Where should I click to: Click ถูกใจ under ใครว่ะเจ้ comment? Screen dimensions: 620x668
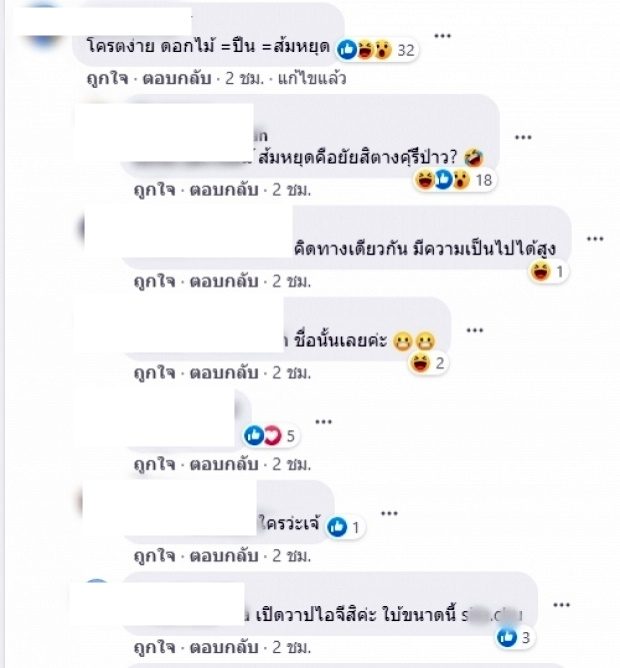(154, 556)
